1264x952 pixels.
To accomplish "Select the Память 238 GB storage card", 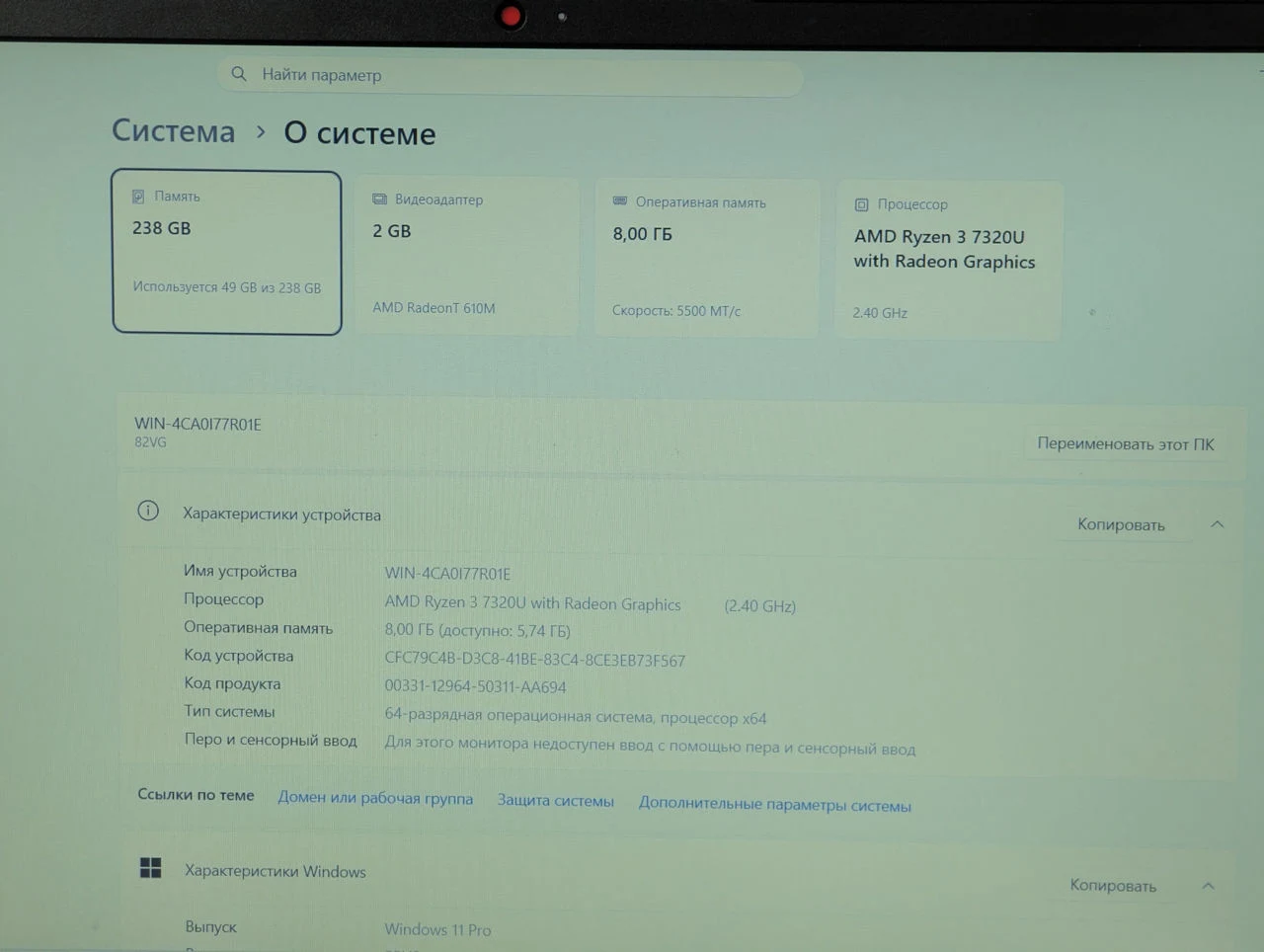I will [x=227, y=252].
